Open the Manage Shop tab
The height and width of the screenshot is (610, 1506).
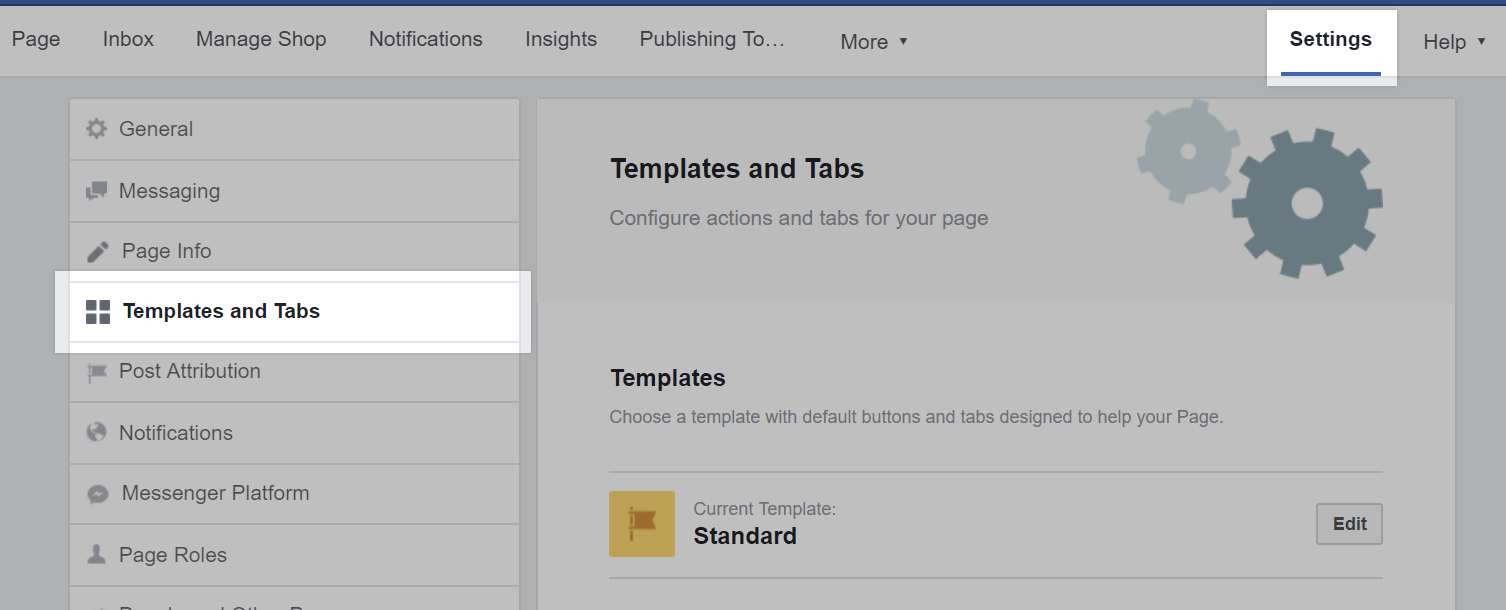[x=261, y=39]
